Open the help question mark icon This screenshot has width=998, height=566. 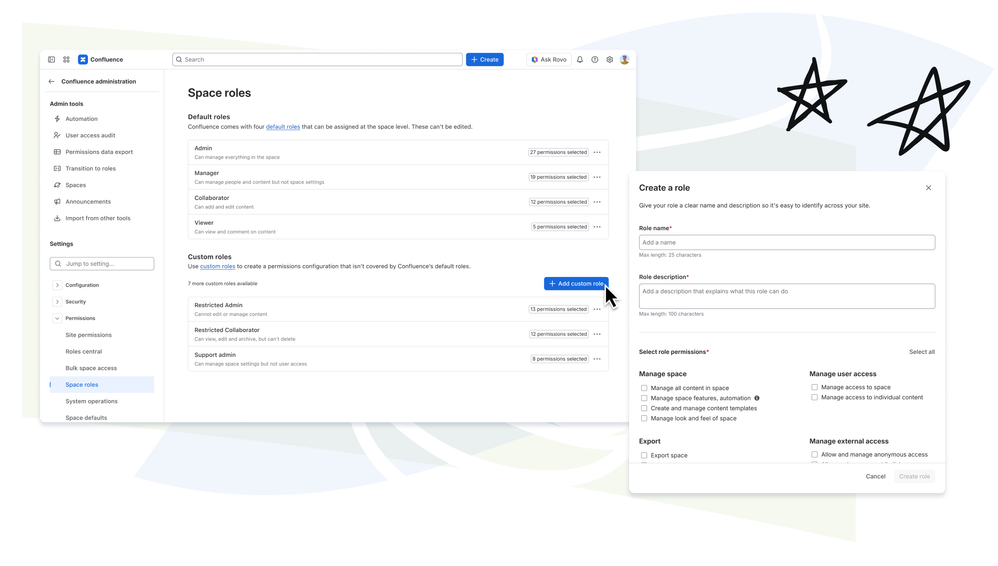tap(594, 59)
